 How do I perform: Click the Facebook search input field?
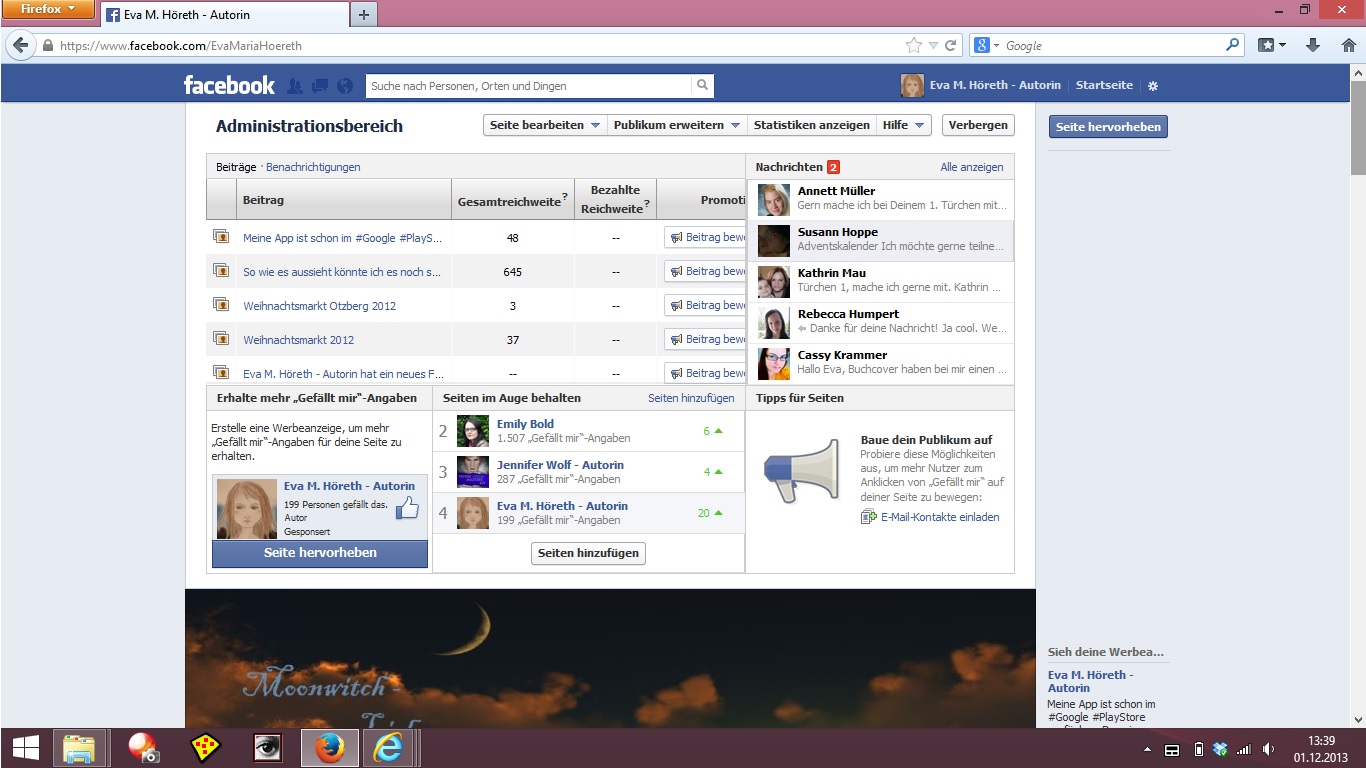[x=529, y=86]
